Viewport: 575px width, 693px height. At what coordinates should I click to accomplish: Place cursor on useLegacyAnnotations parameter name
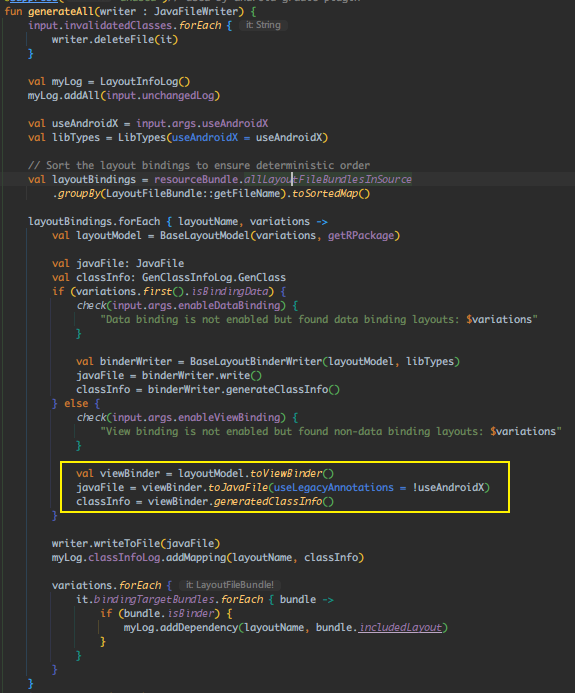click(x=334, y=487)
